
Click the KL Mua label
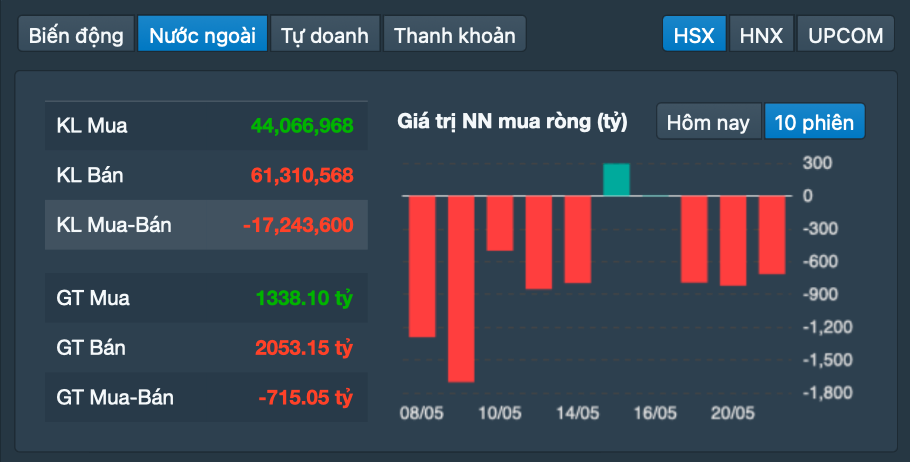point(92,125)
